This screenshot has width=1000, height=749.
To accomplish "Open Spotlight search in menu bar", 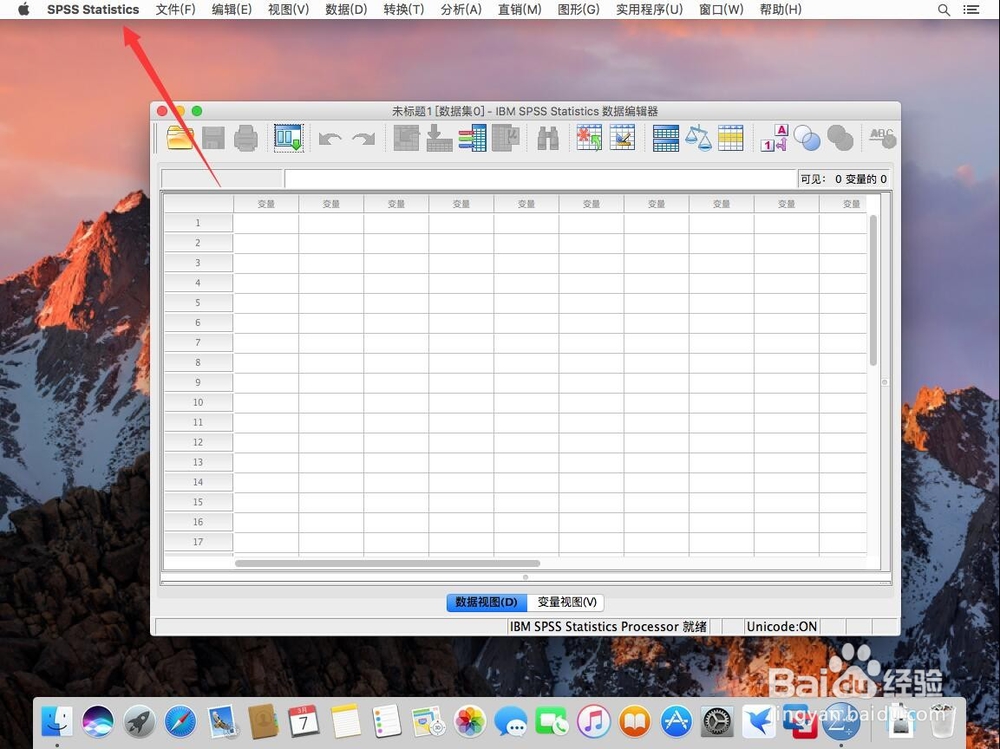I will click(944, 10).
